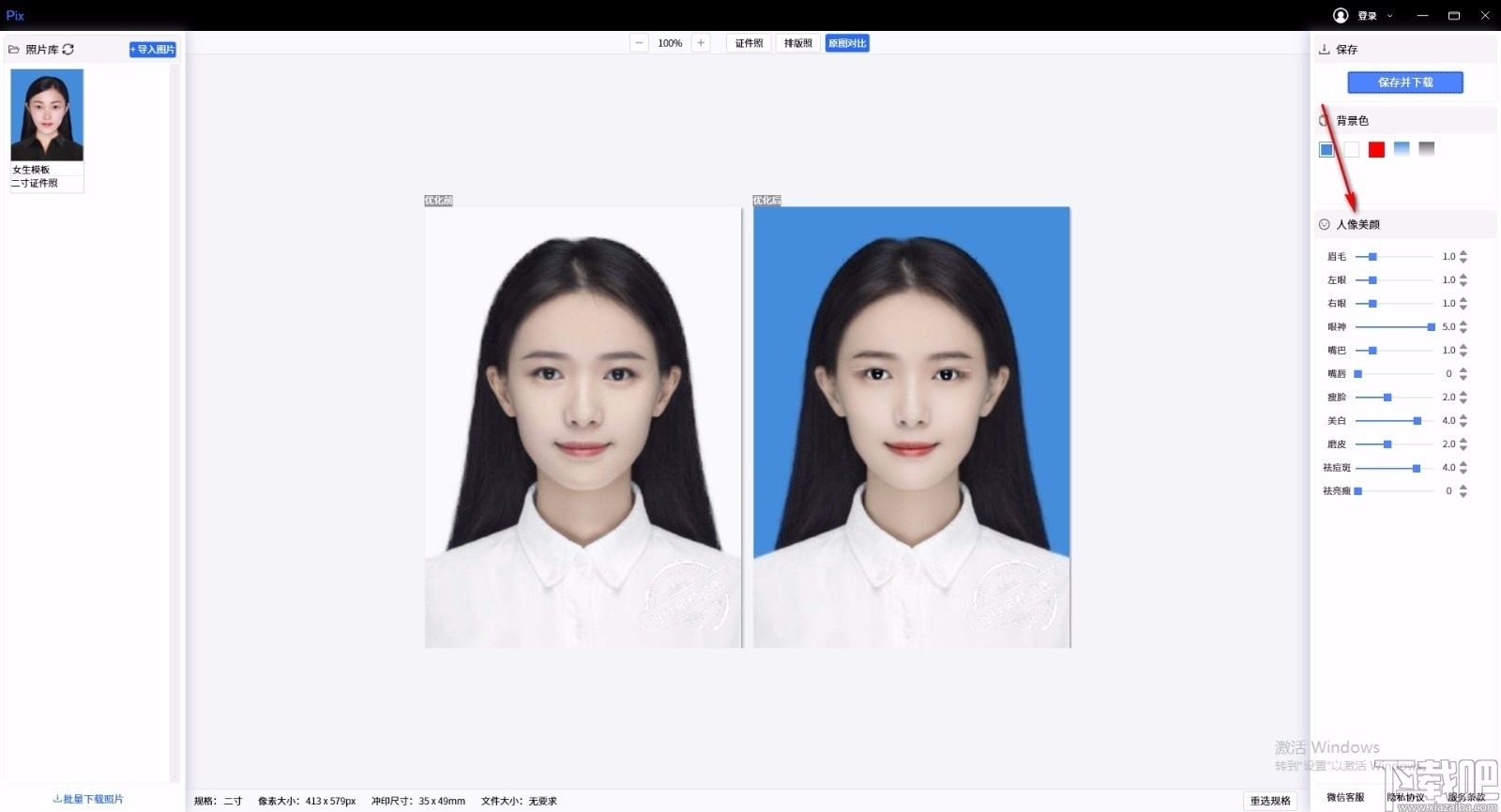
Task: Click the 保存 section header
Action: tap(1404, 49)
